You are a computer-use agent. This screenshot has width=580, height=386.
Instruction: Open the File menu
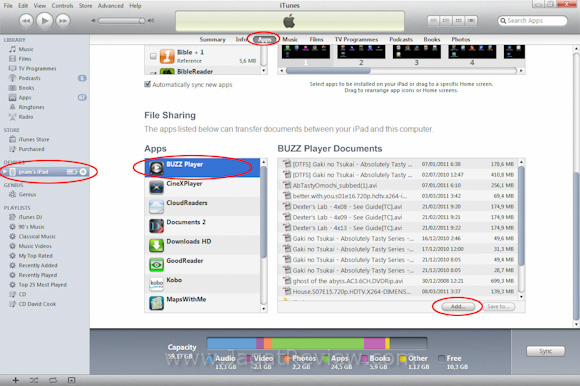click(x=8, y=6)
